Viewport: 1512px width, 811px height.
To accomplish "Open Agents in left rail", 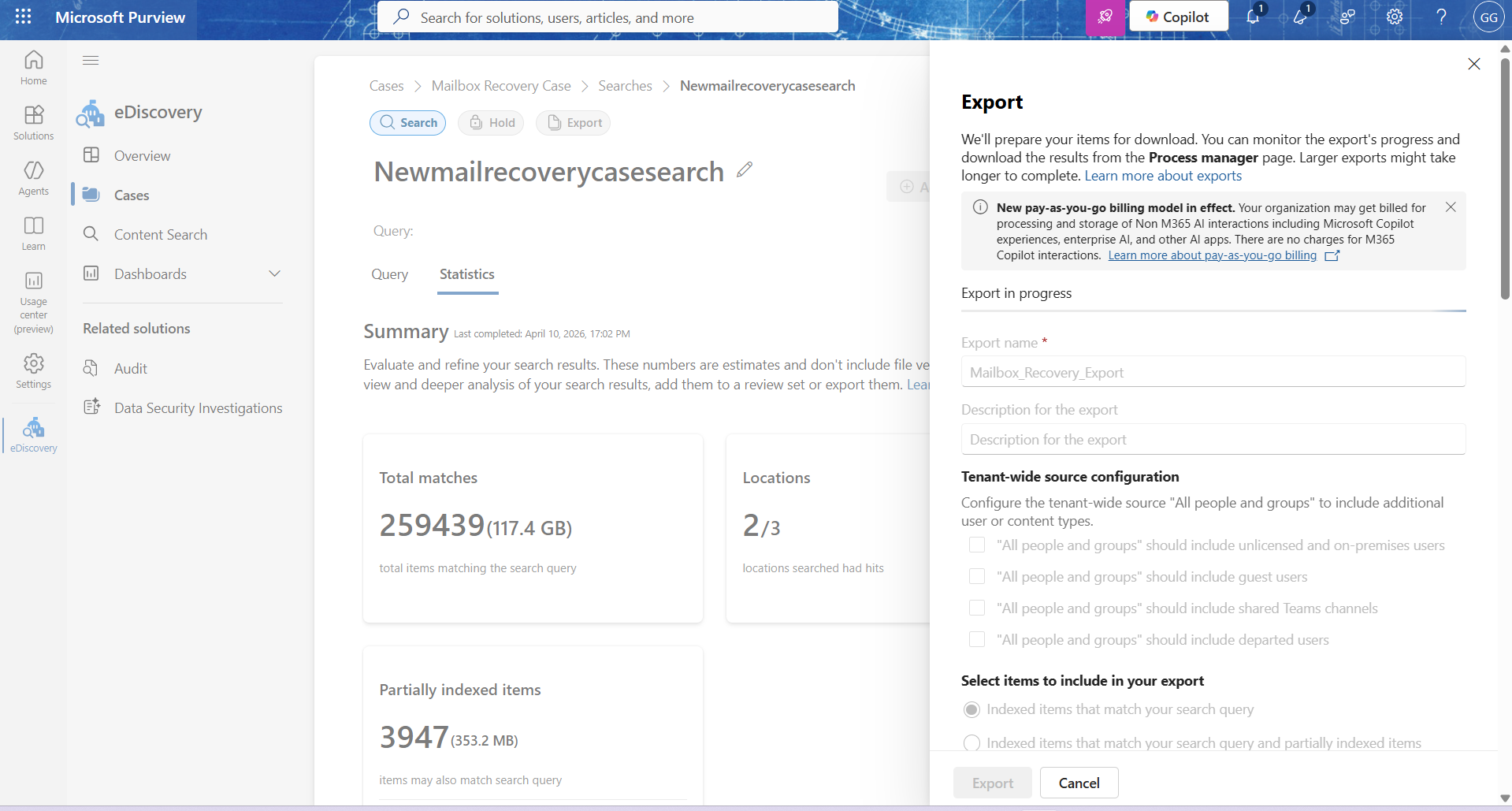I will tap(34, 178).
